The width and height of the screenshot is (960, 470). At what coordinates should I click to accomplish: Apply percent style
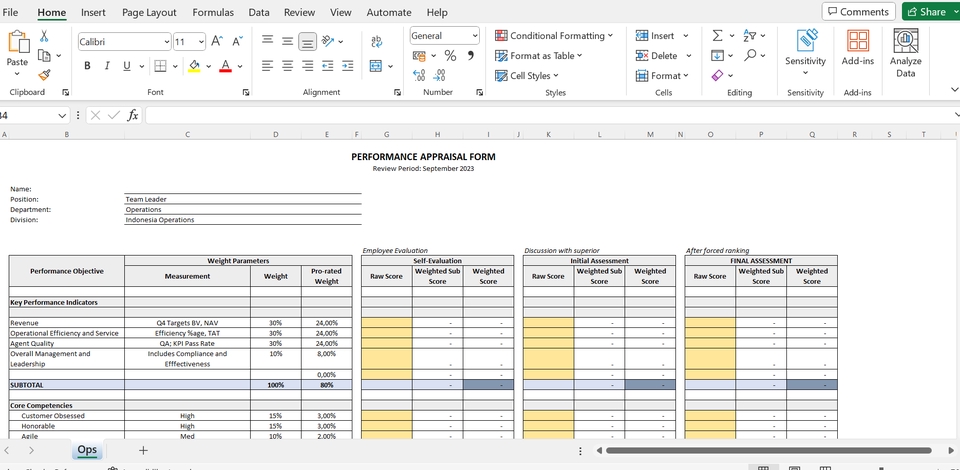[450, 56]
